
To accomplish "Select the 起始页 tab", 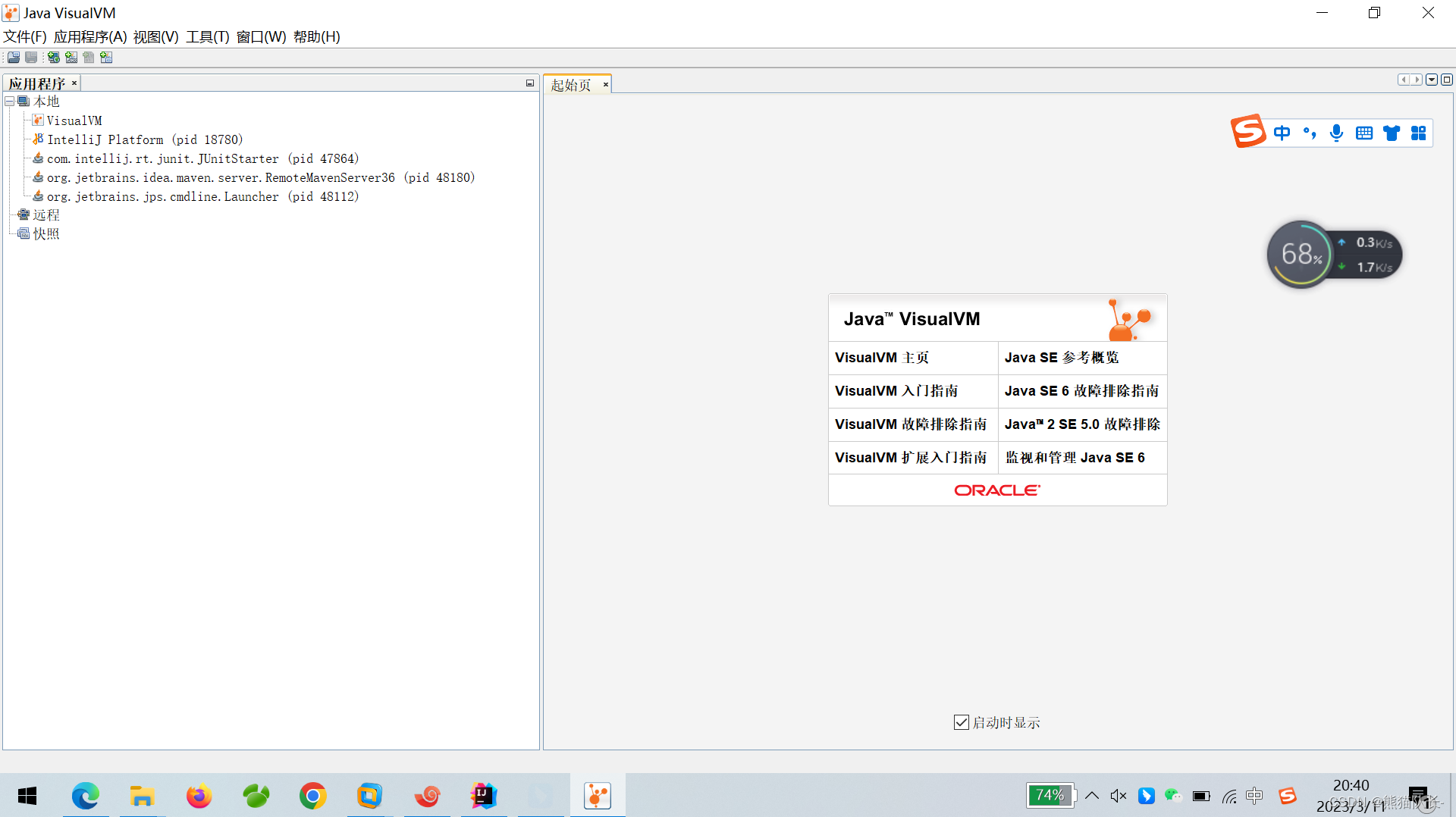I will coord(571,85).
